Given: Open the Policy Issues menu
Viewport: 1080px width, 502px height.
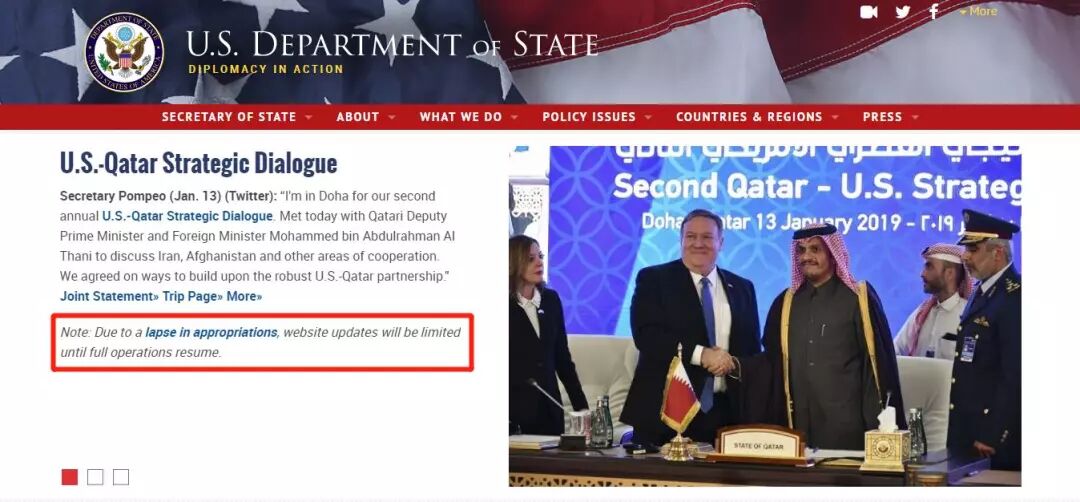Looking at the screenshot, I should tap(589, 117).
